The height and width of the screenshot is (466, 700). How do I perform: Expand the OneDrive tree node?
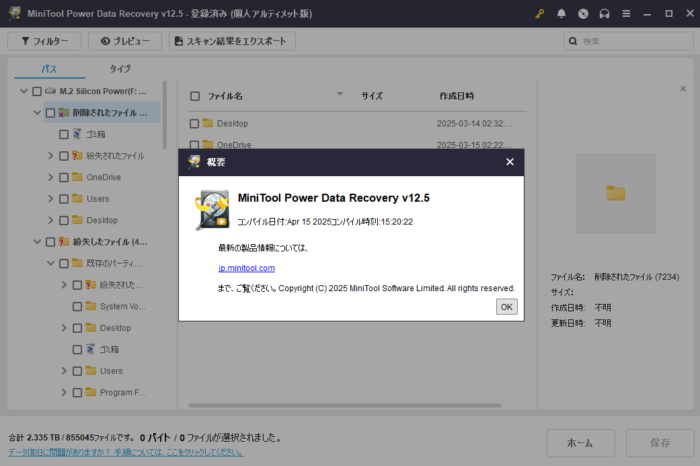point(50,177)
